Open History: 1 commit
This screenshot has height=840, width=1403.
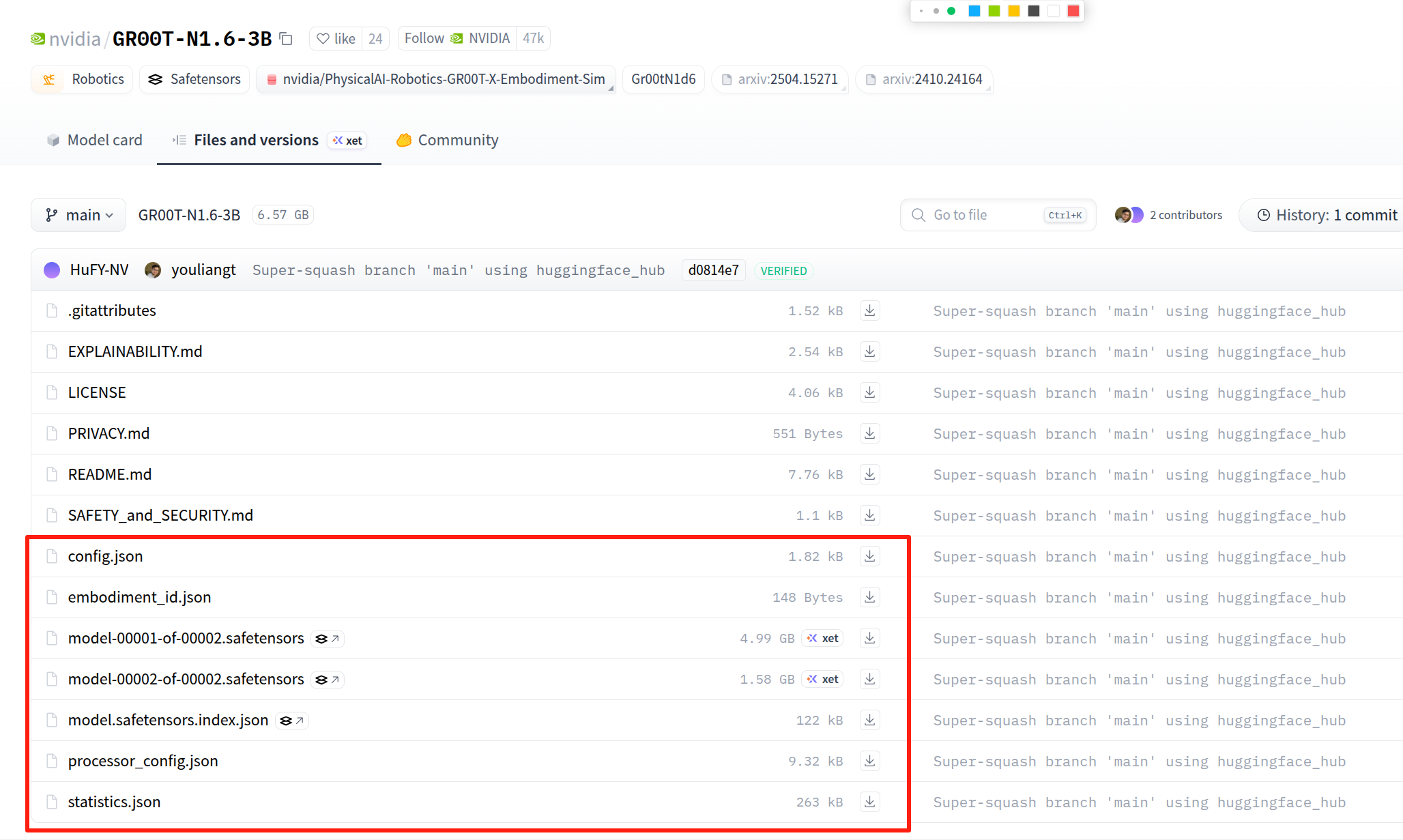pyautogui.click(x=1327, y=215)
